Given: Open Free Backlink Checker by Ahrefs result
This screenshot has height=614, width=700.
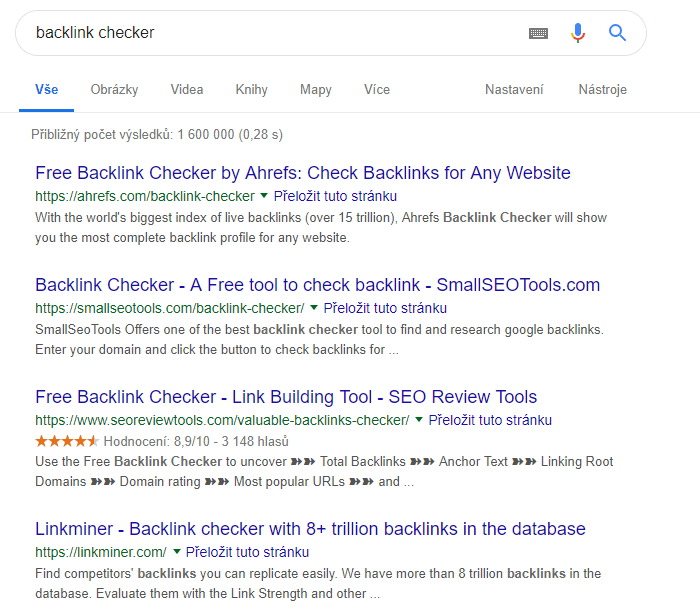Looking at the screenshot, I should point(303,173).
